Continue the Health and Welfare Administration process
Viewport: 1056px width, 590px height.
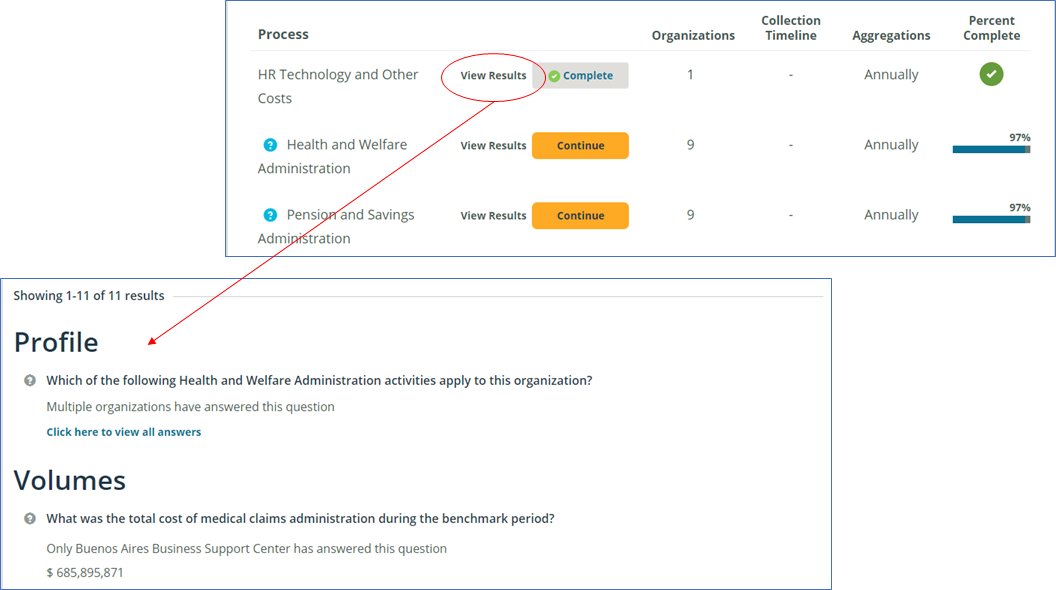tap(581, 145)
